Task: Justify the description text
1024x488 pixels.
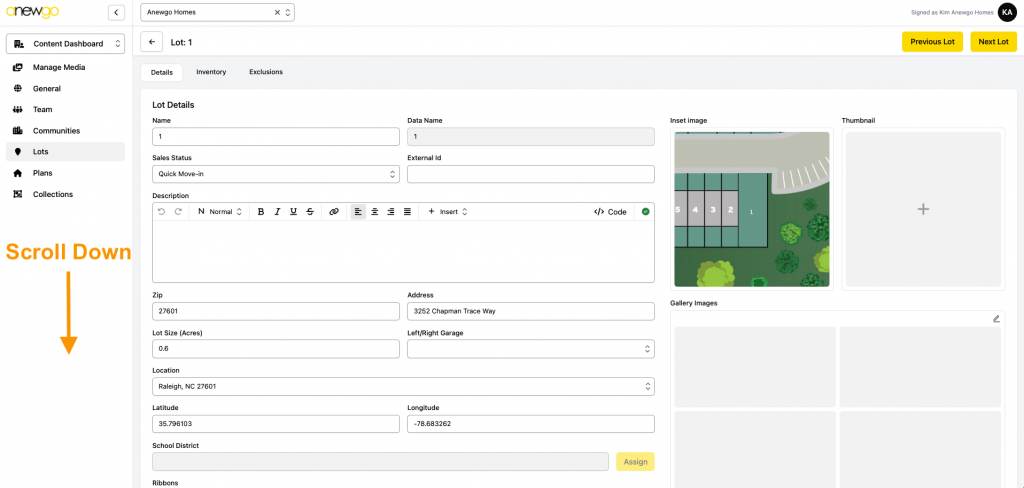Action: (x=407, y=212)
